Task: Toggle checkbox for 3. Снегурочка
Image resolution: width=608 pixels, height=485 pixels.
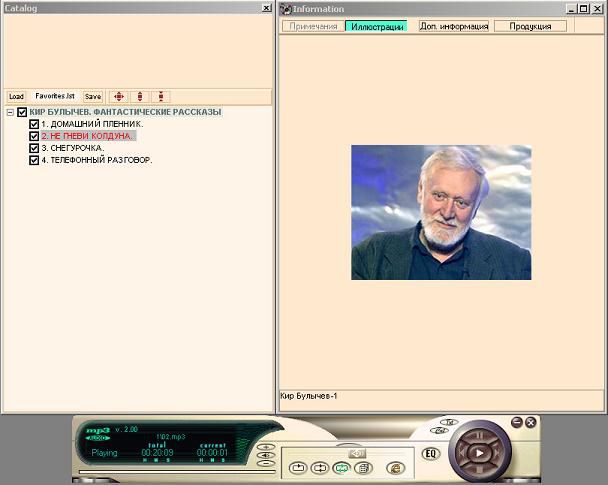Action: click(x=34, y=148)
